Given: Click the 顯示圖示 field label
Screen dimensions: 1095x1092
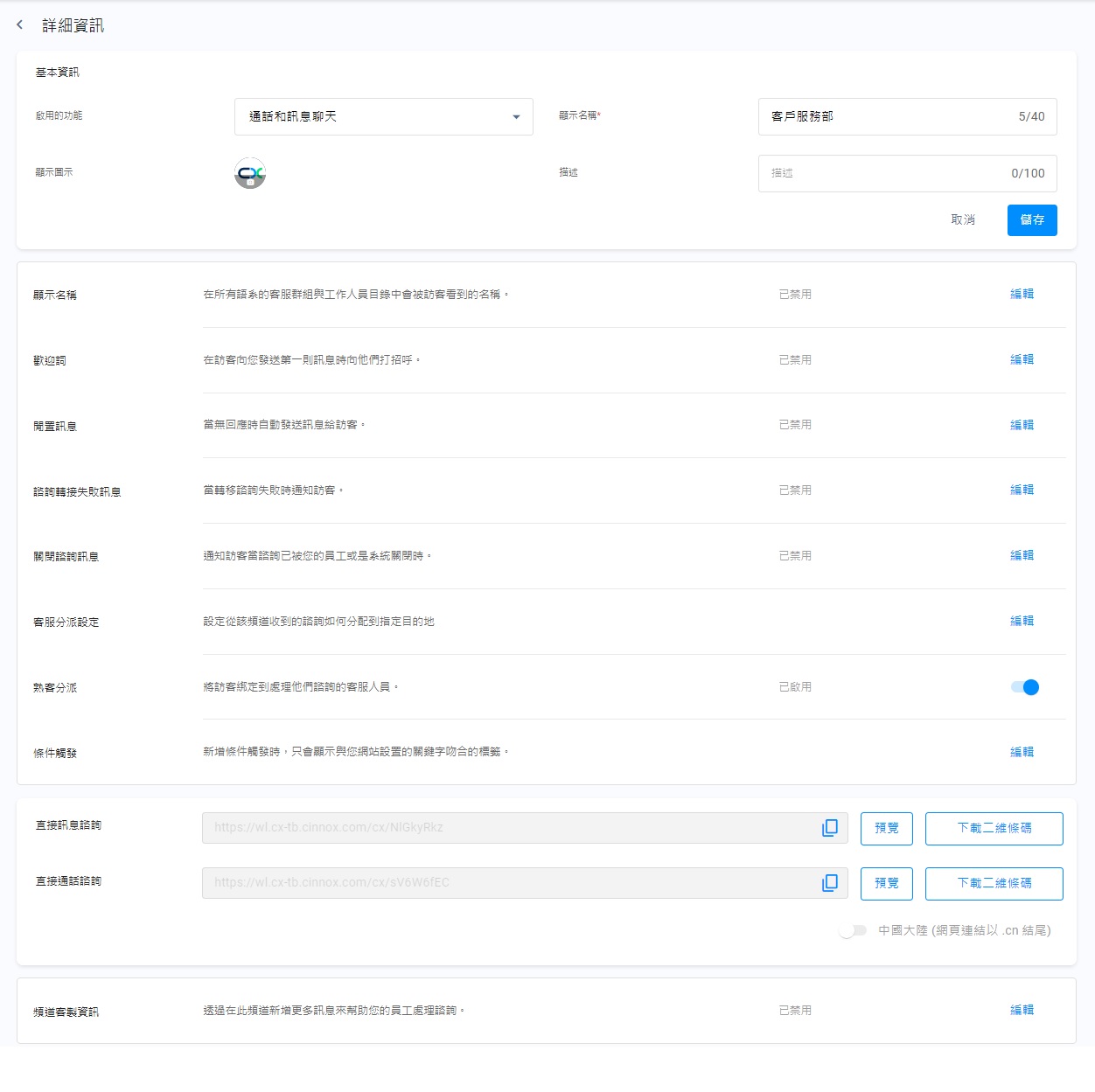Looking at the screenshot, I should coord(54,173).
